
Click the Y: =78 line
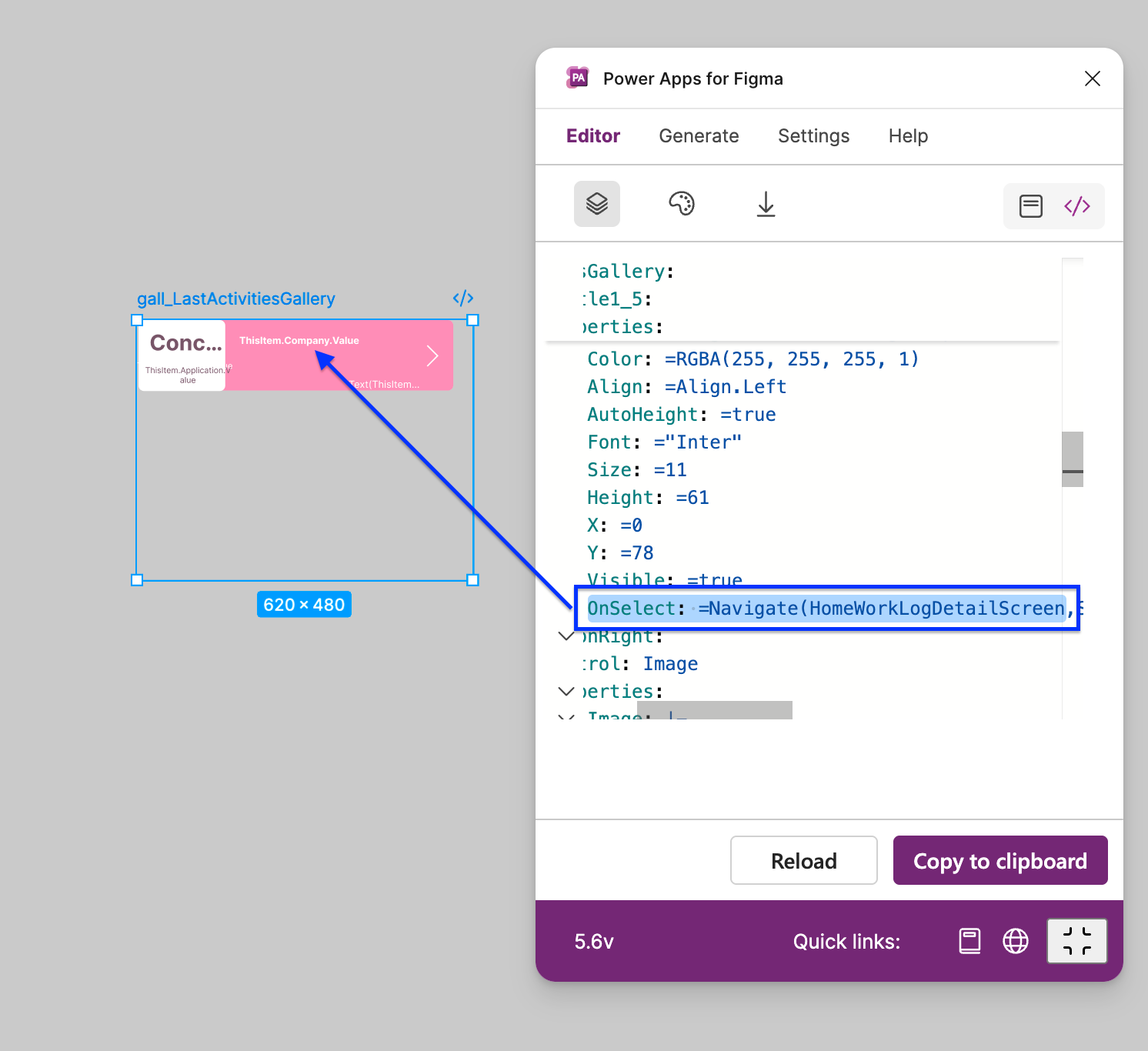coord(620,553)
